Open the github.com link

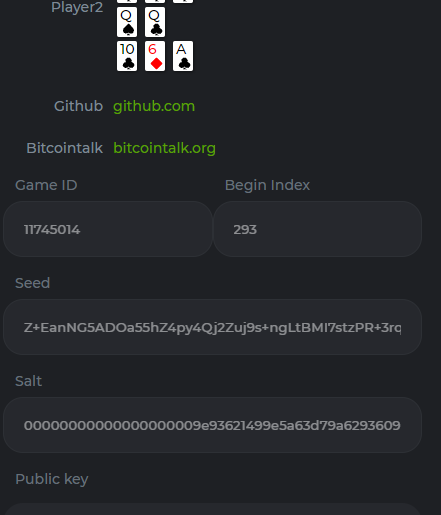click(154, 106)
